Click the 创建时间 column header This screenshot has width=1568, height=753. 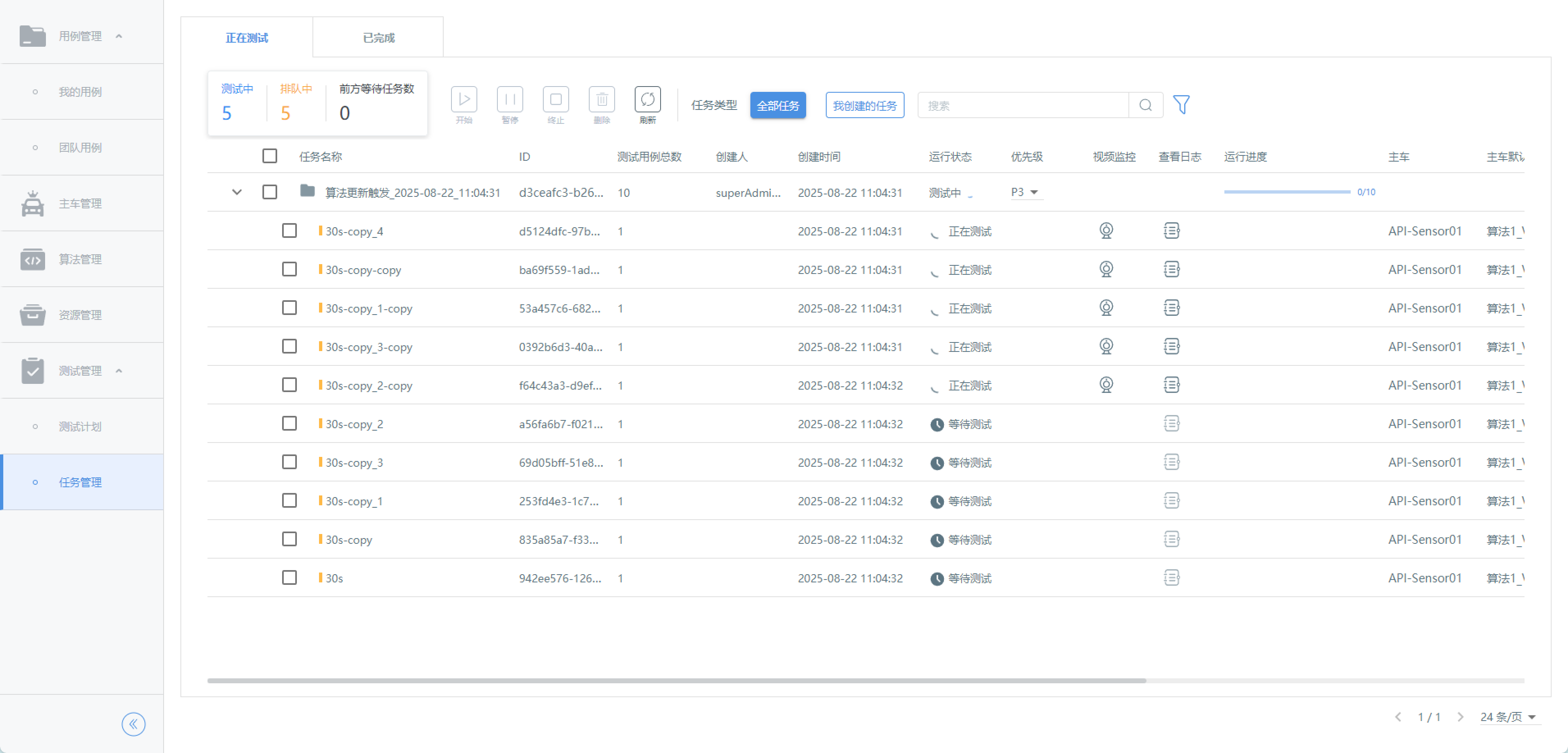pos(819,157)
